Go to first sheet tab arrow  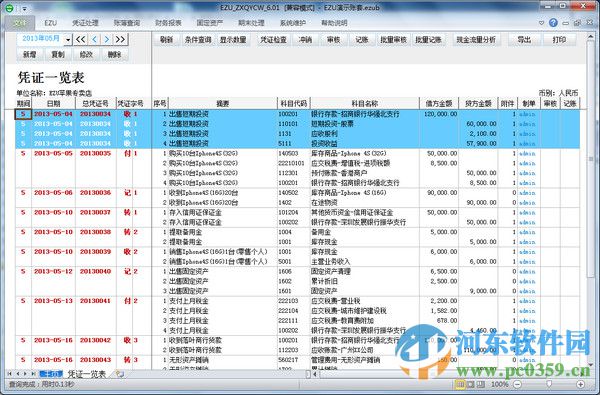click(9, 374)
